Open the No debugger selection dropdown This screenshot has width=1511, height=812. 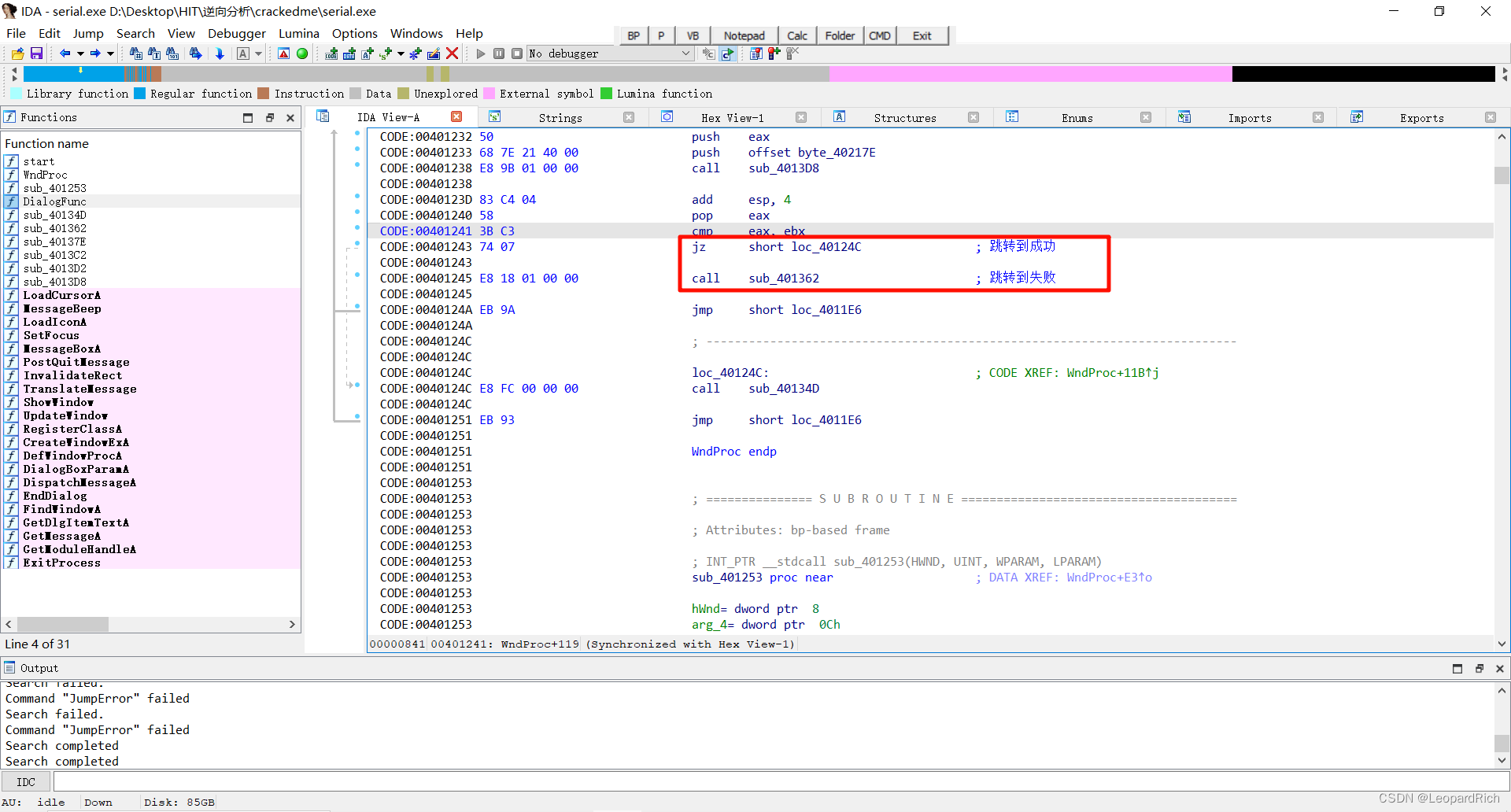(x=686, y=54)
